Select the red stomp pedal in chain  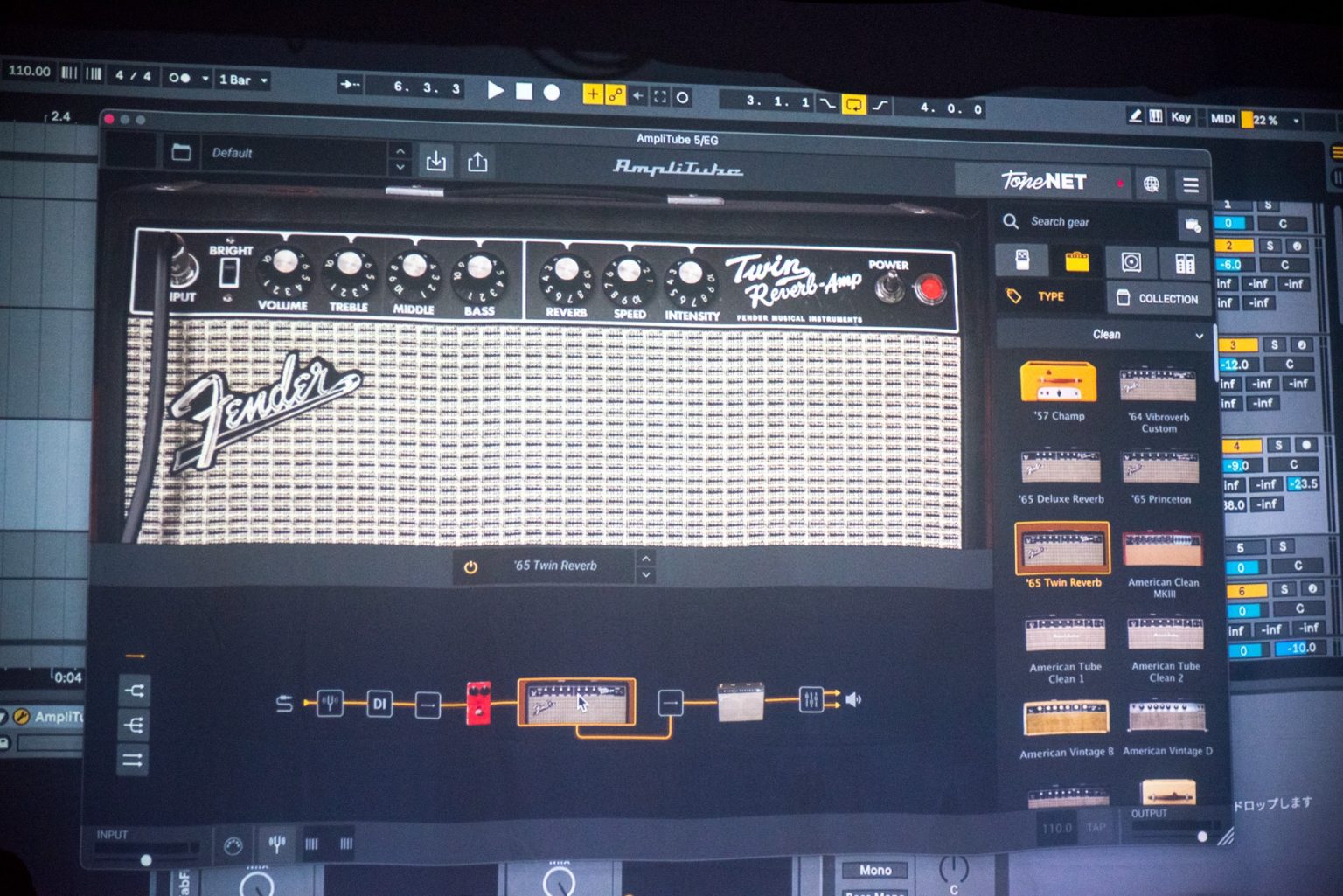click(478, 703)
